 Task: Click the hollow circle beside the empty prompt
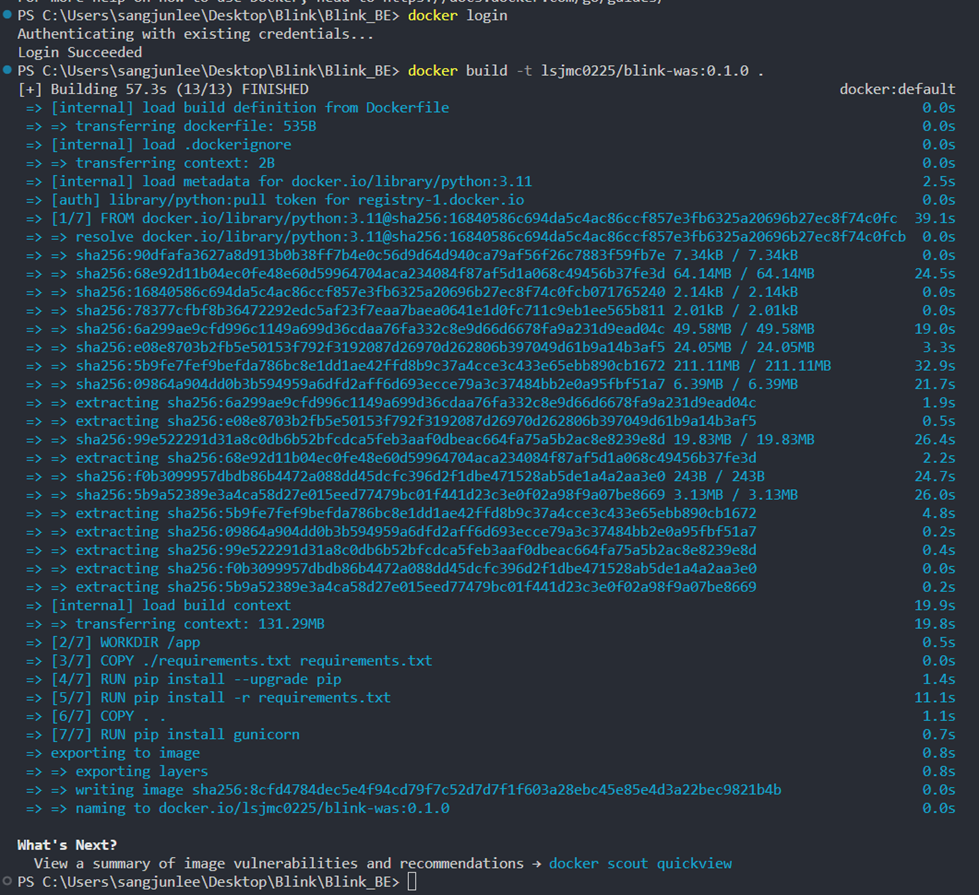point(7,881)
